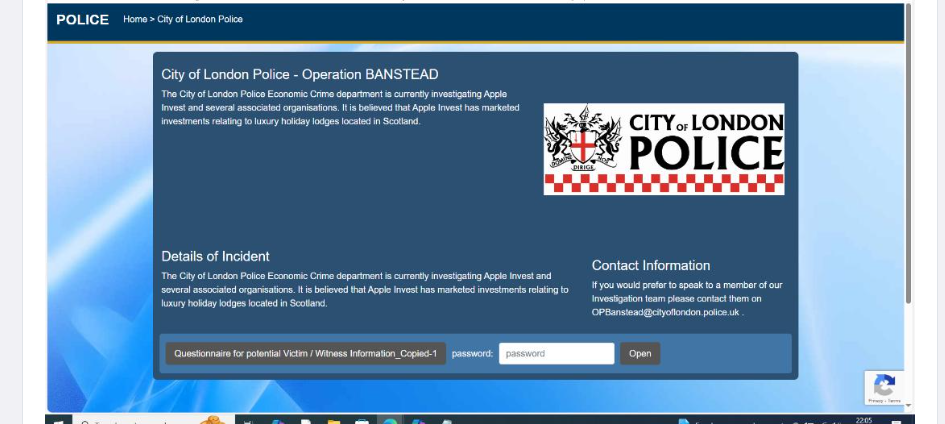Focus the password input field
945x424 pixels.
point(556,354)
